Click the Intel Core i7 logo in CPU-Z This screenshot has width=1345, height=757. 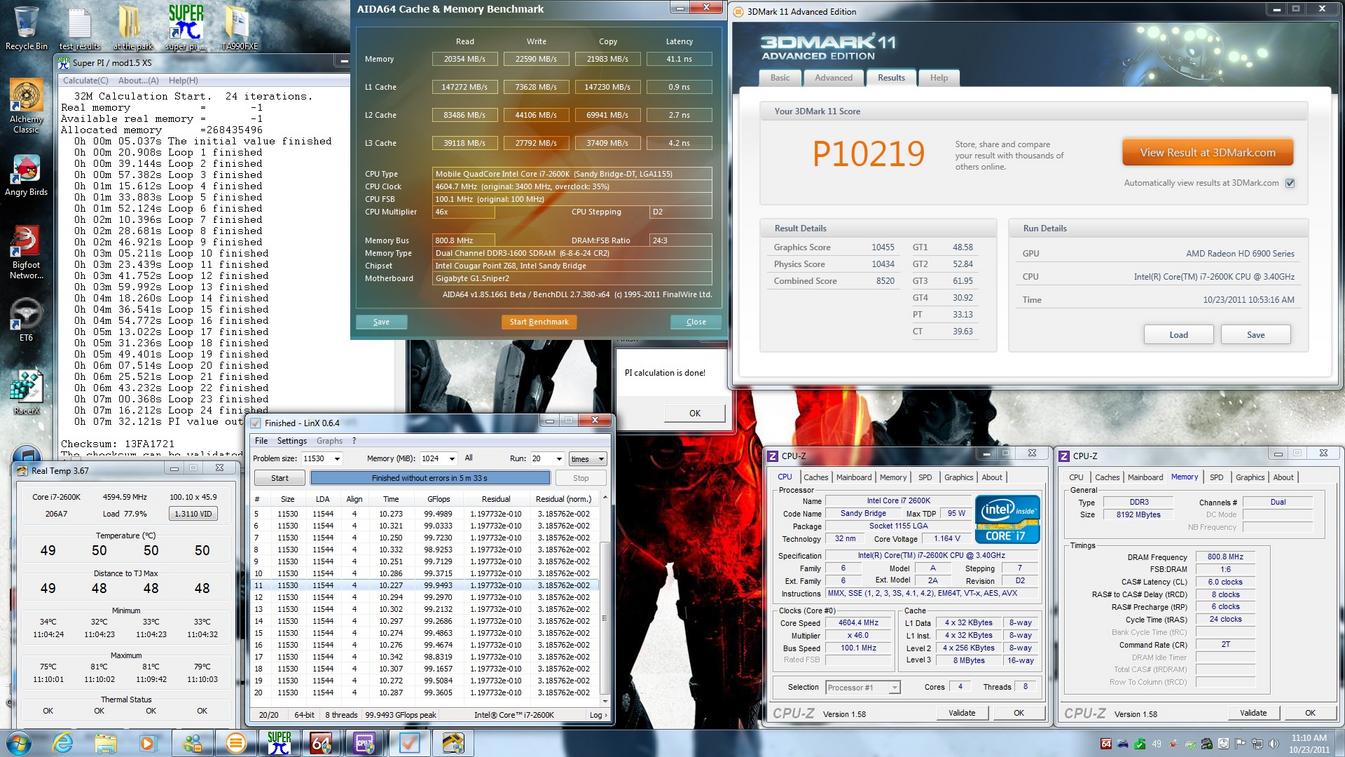coord(1007,518)
